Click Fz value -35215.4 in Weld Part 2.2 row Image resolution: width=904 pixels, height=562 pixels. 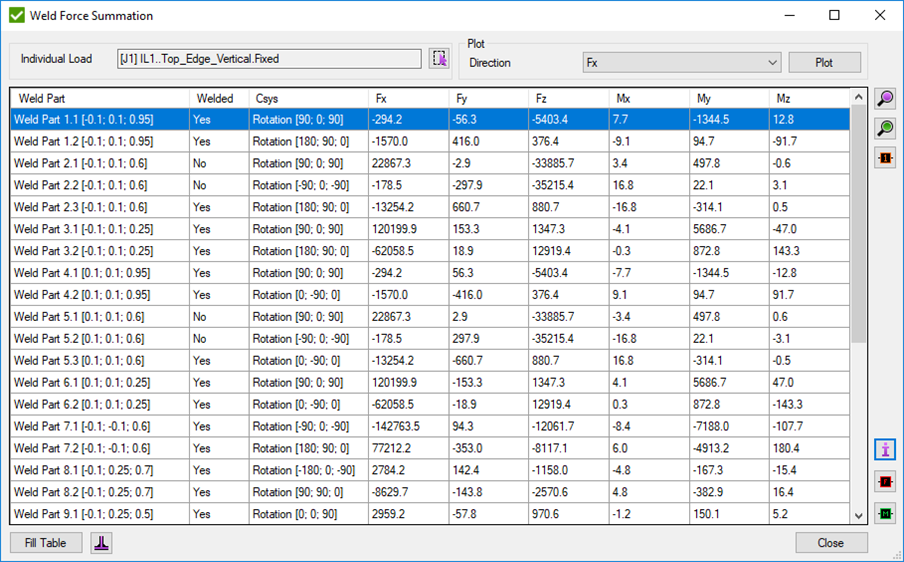(568, 185)
